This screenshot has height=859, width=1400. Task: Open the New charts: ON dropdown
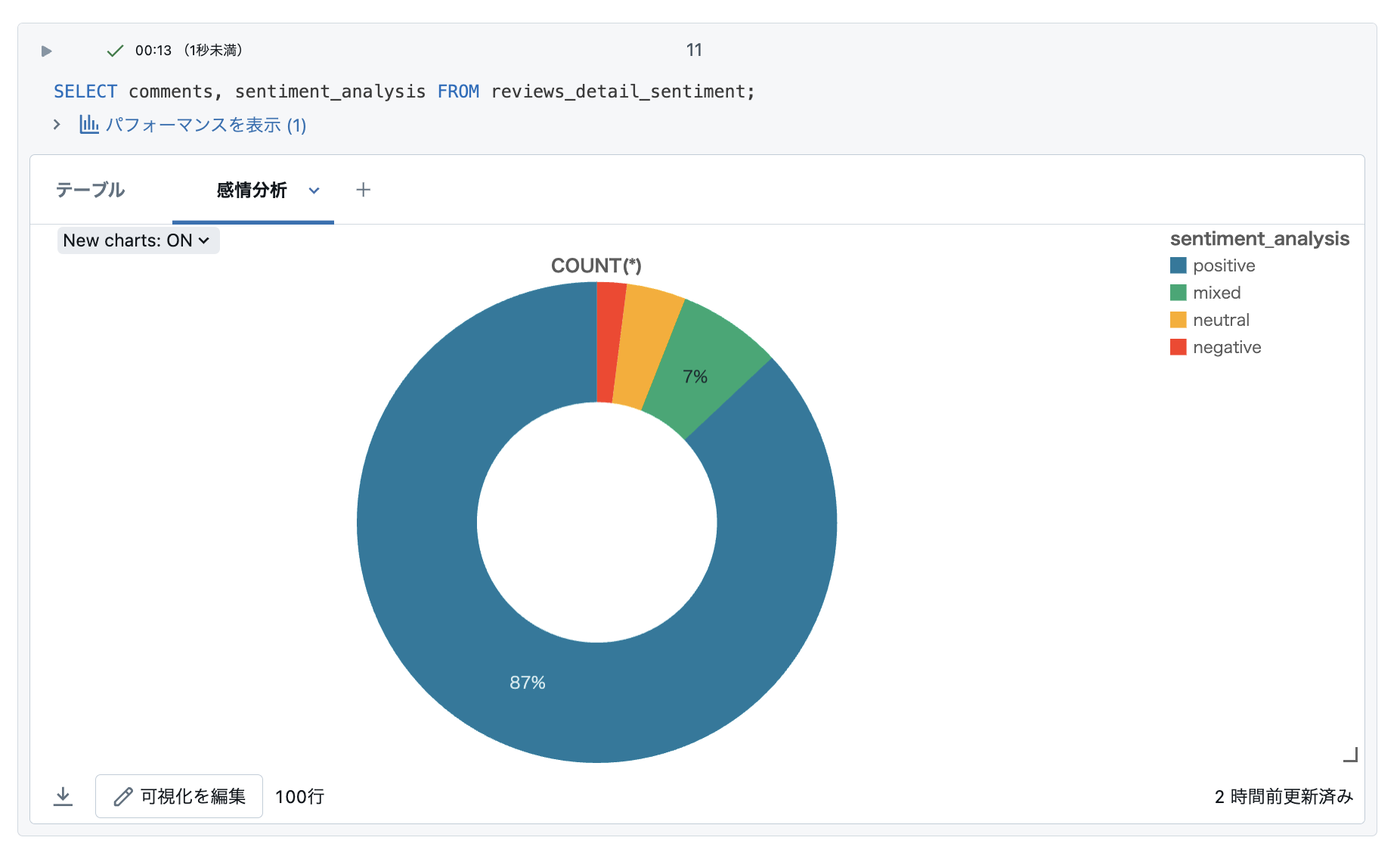click(x=138, y=240)
